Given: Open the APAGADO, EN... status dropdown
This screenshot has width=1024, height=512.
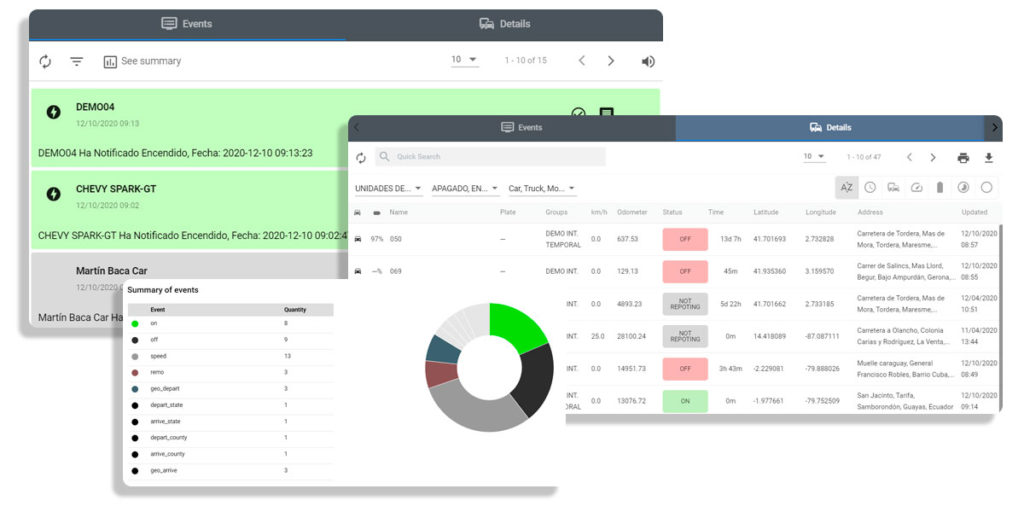Looking at the screenshot, I should 464,188.
